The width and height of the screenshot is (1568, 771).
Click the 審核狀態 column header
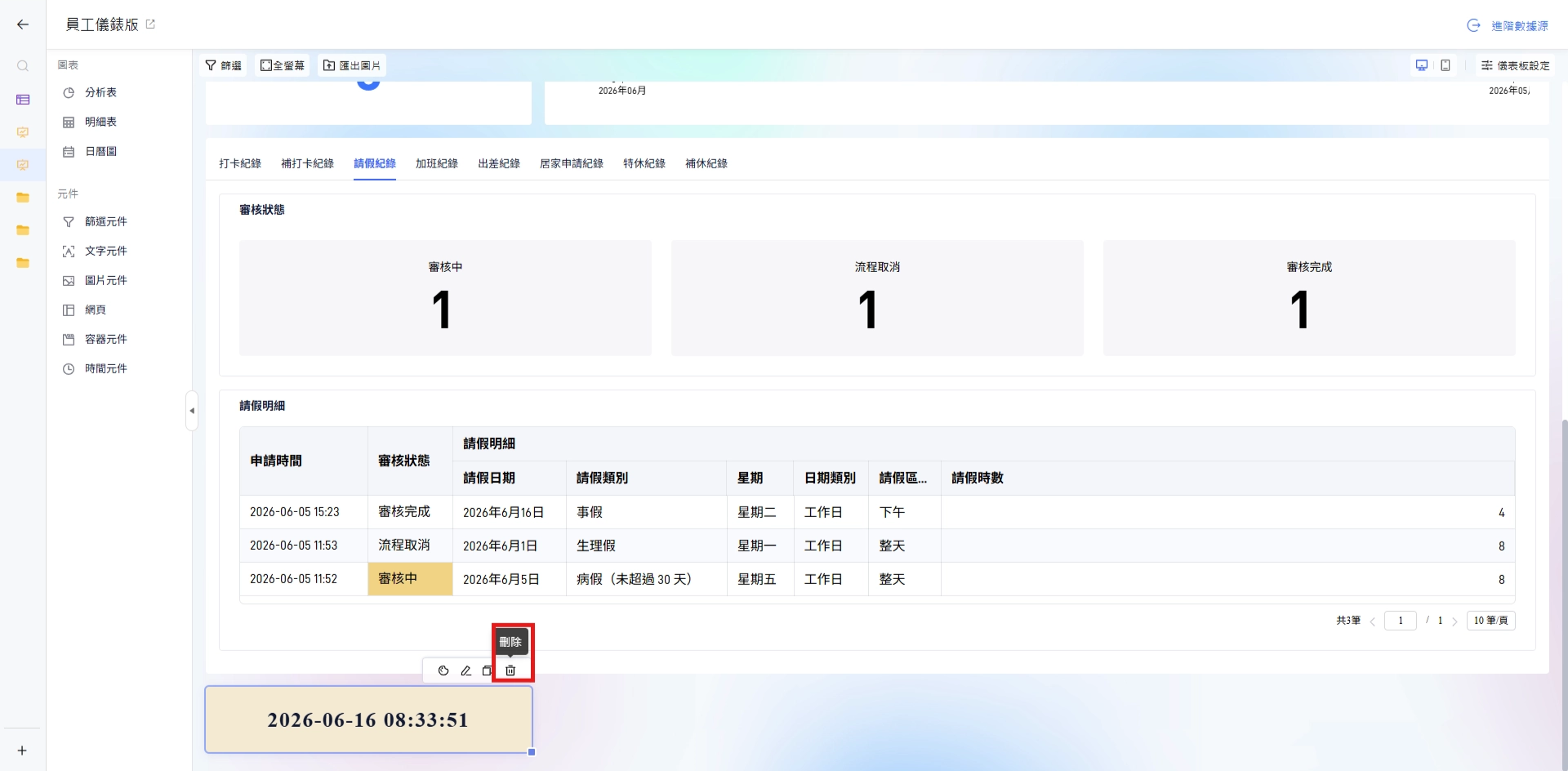coord(410,461)
